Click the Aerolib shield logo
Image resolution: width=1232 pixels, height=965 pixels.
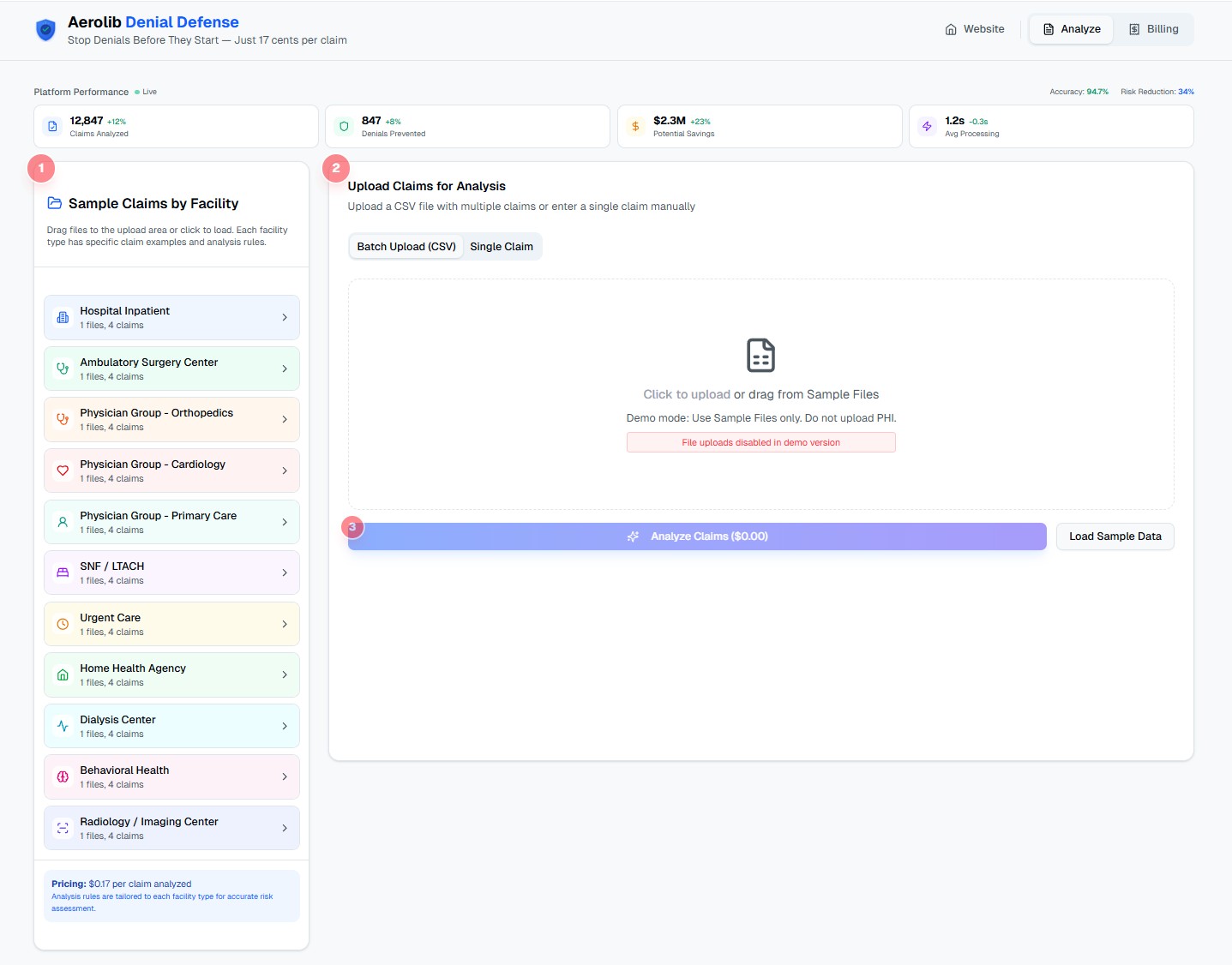[x=45, y=29]
